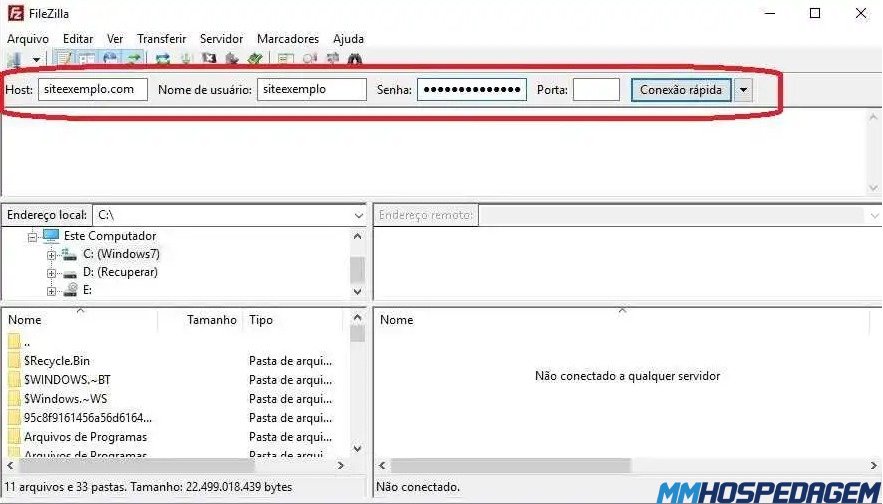
Task: Toggle synchronized browsing icon
Action: click(x=332, y=59)
